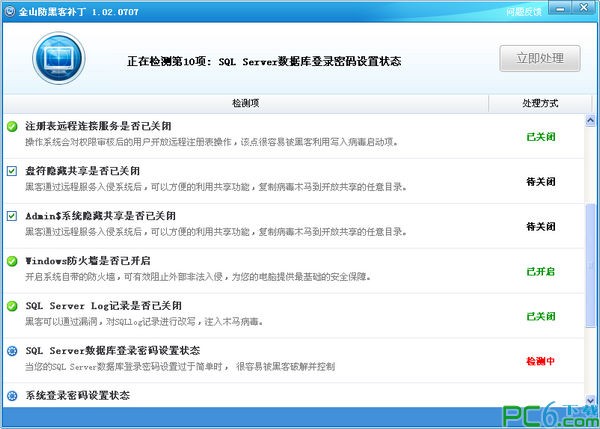This screenshot has height=429, width=600.
Task: Click the app shield icon in the title bar
Action: (10, 11)
